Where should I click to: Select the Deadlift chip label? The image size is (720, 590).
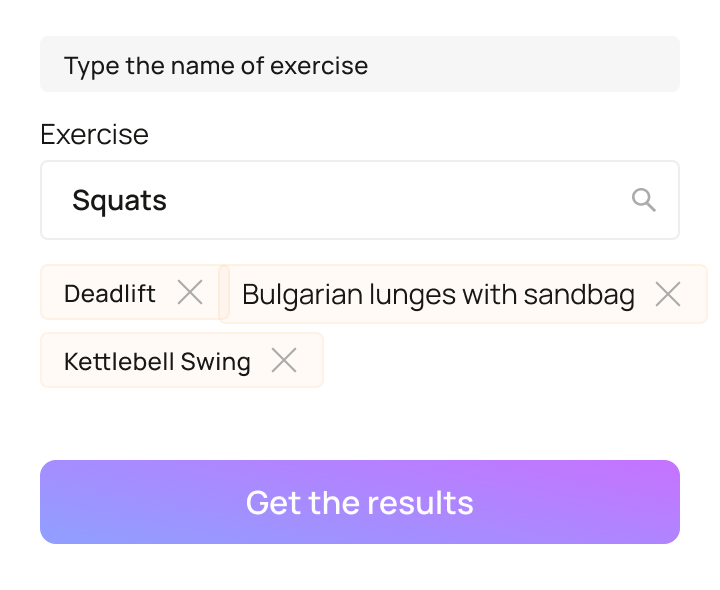[110, 293]
